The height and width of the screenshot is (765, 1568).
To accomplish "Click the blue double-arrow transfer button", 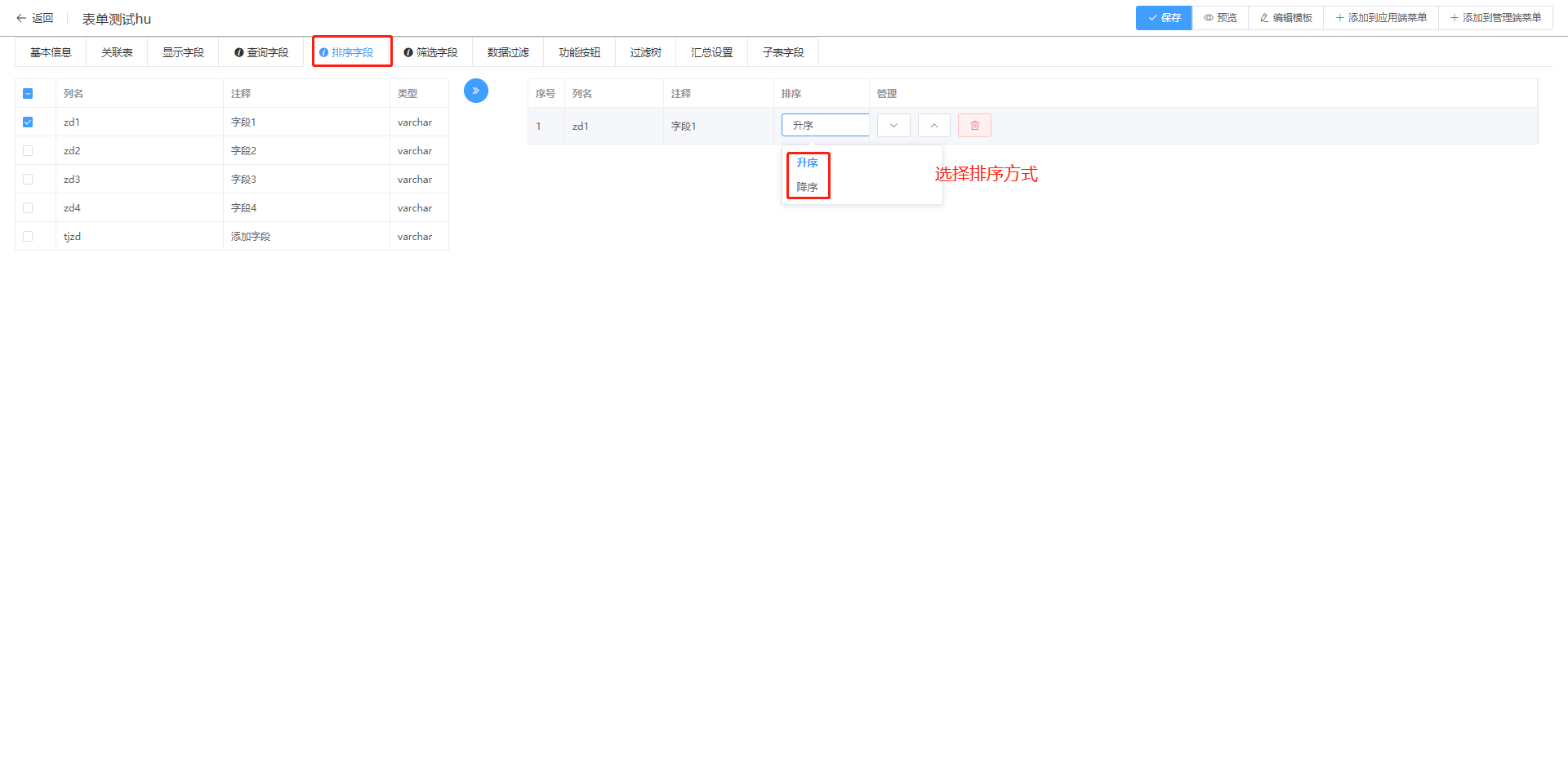I will 475,91.
